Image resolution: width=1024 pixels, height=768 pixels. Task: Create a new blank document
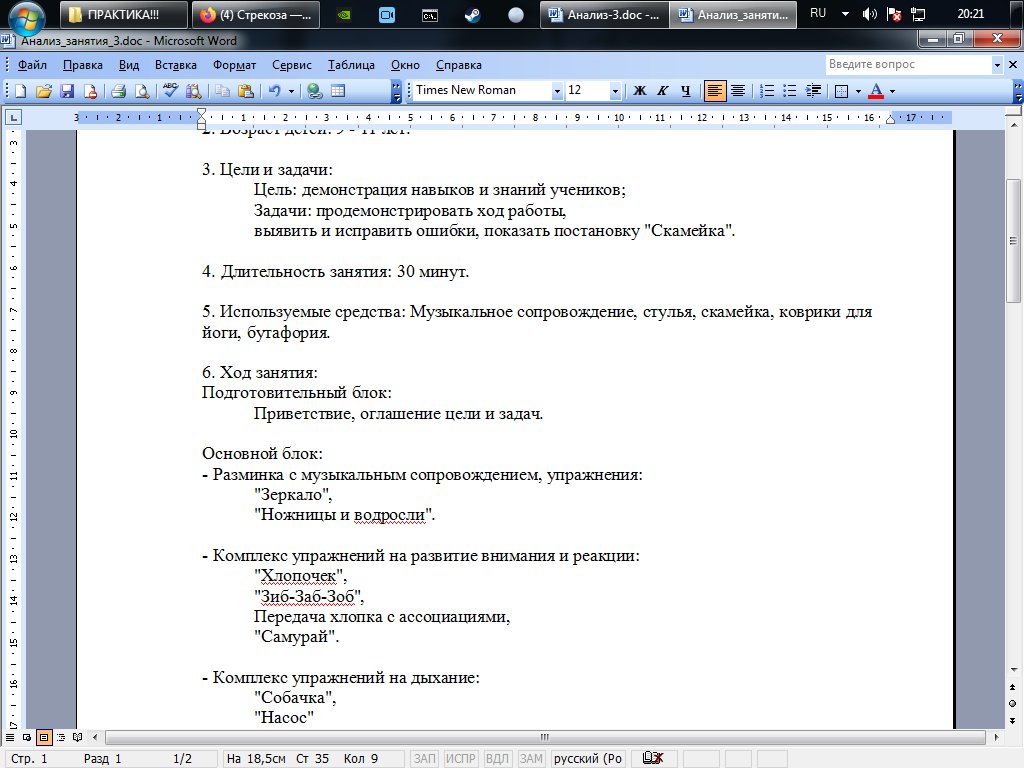tap(20, 91)
